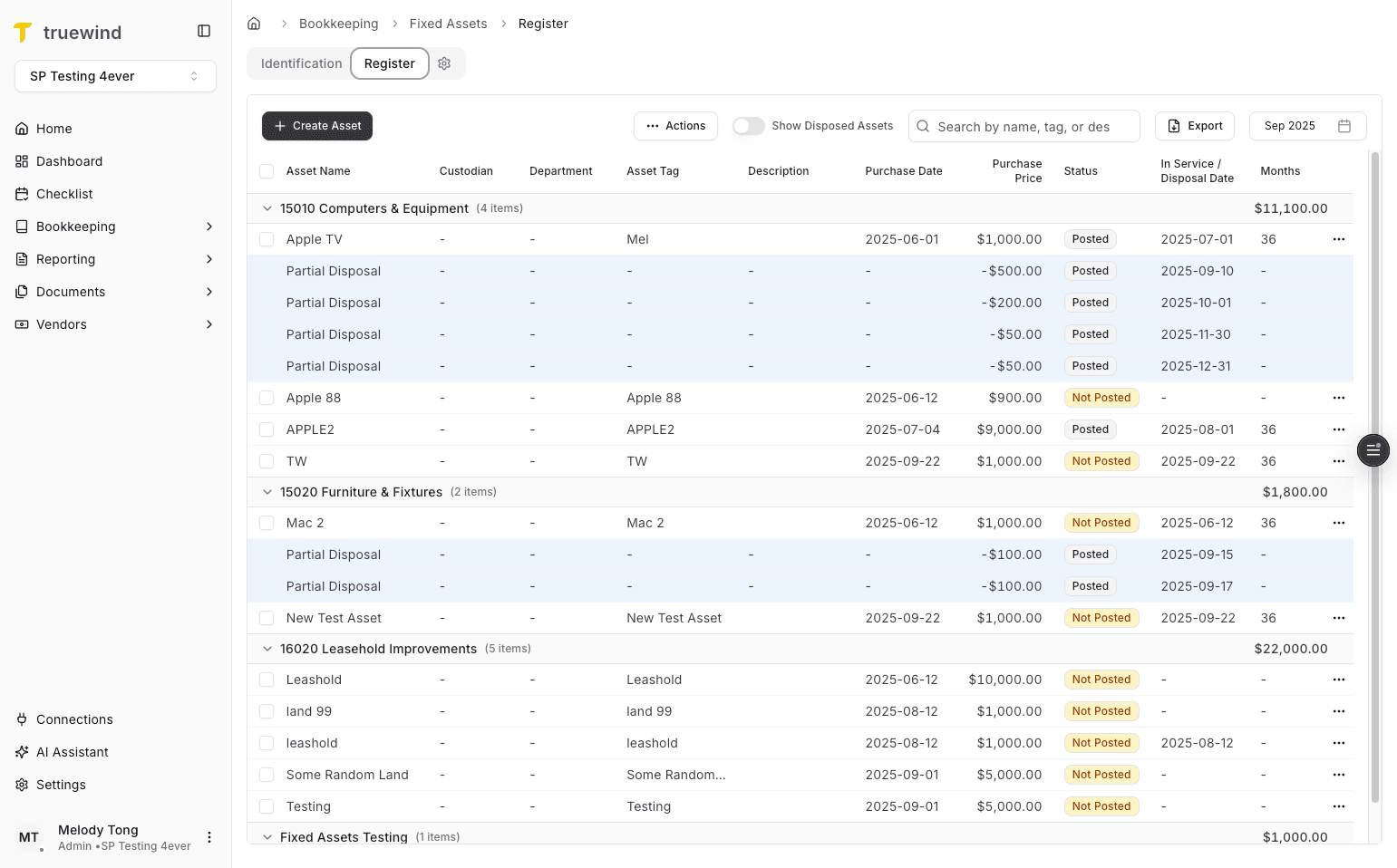The height and width of the screenshot is (868, 1397).
Task: Tick the checkbox for the Mac 2 row
Action: click(267, 523)
